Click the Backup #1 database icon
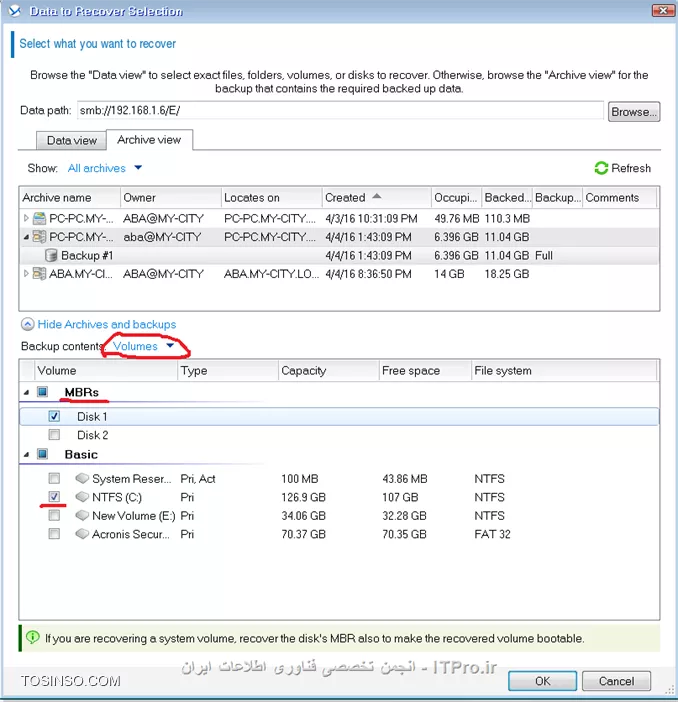Image resolution: width=678 pixels, height=702 pixels. [51, 255]
